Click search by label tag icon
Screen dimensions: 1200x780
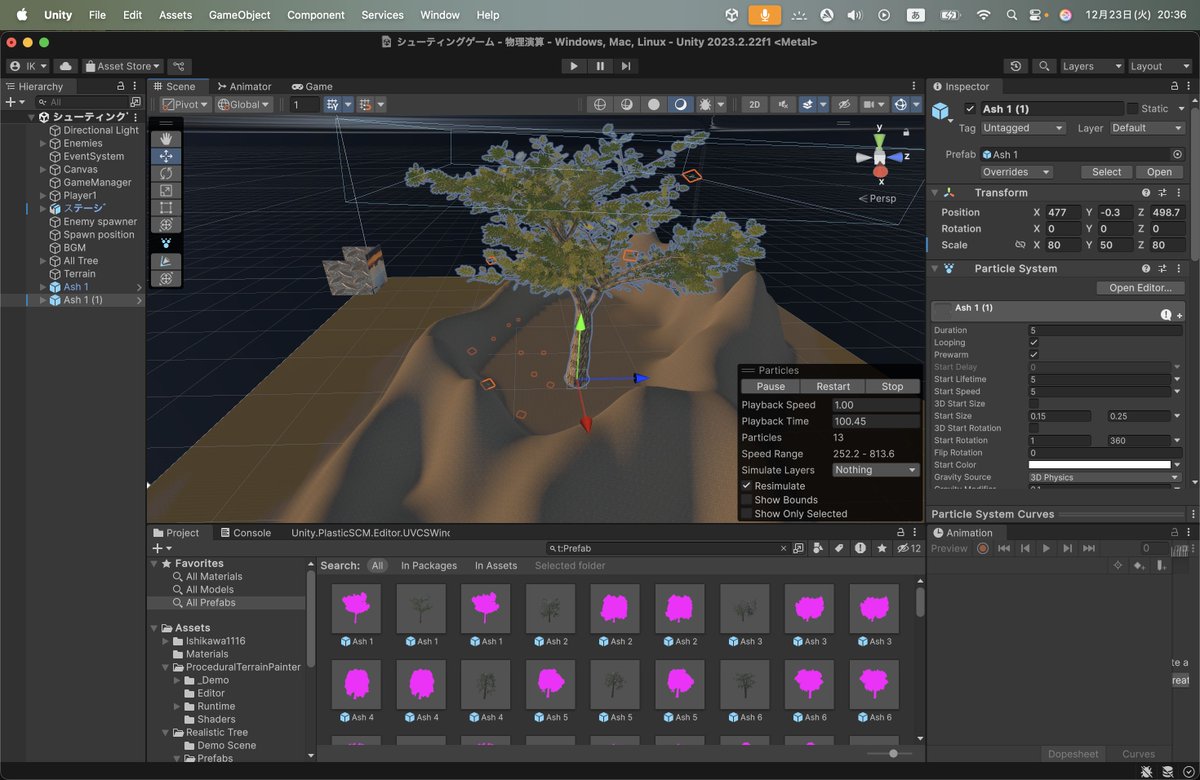838,548
